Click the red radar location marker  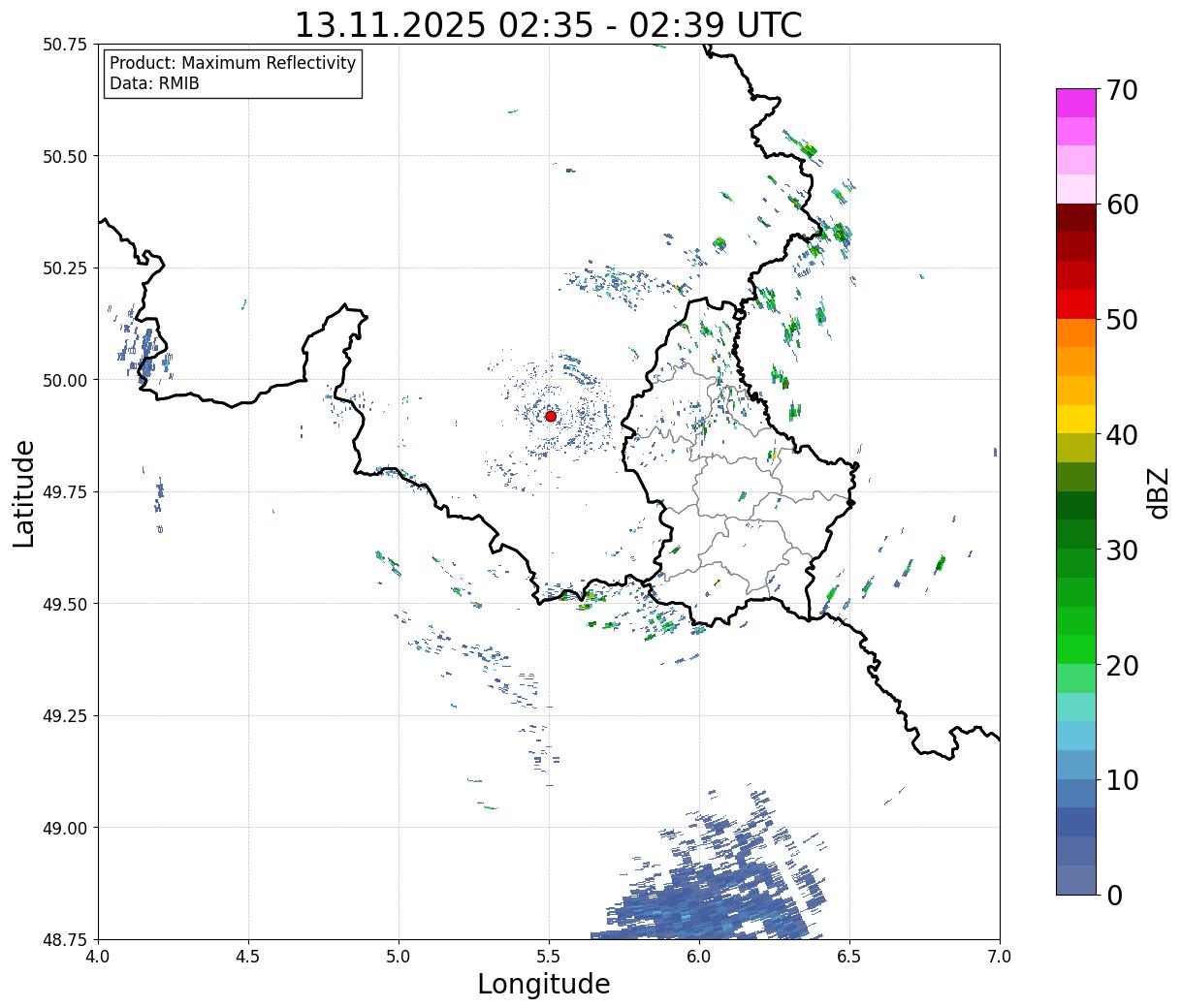(550, 416)
